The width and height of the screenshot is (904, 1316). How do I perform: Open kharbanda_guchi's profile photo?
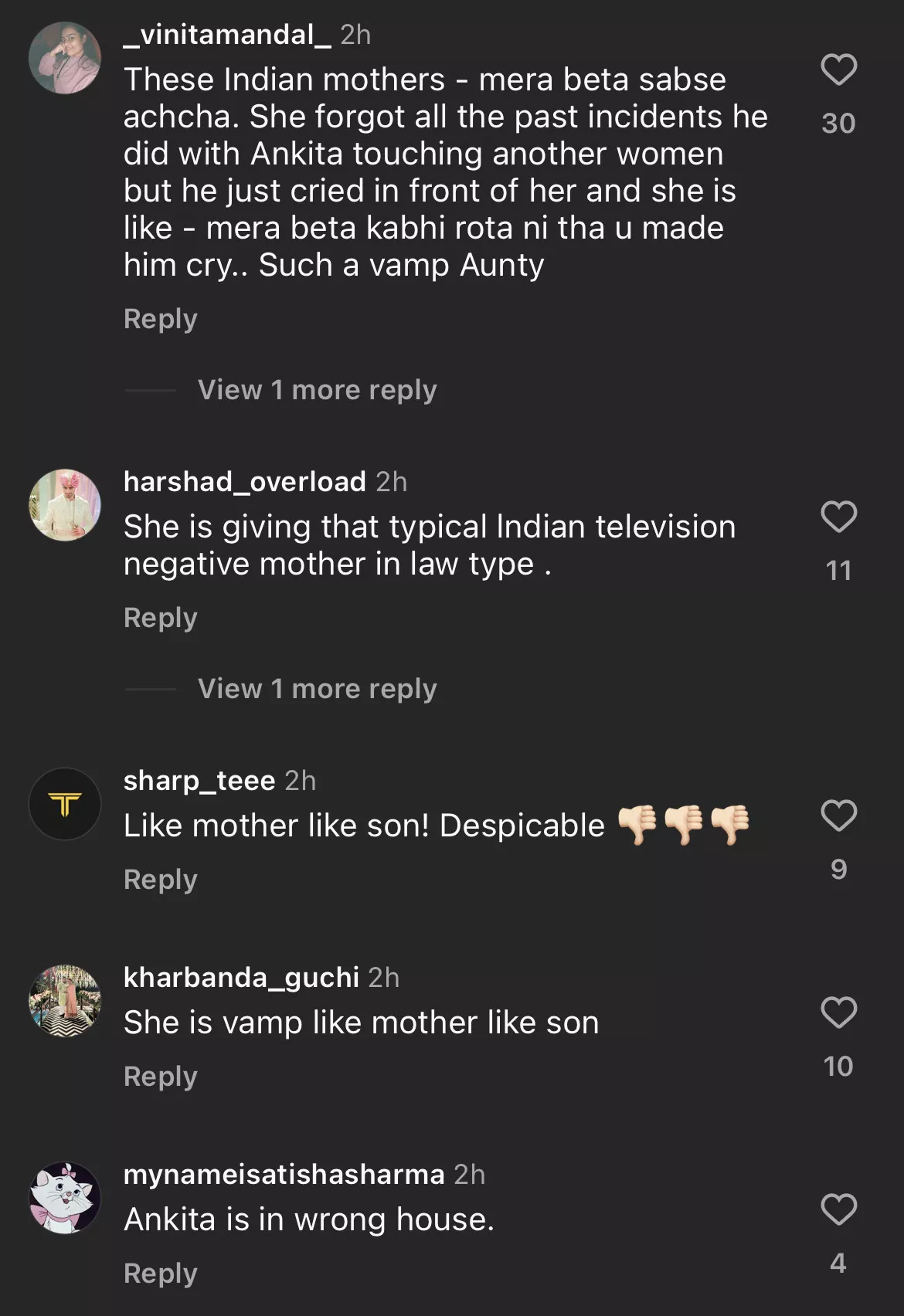click(65, 1001)
